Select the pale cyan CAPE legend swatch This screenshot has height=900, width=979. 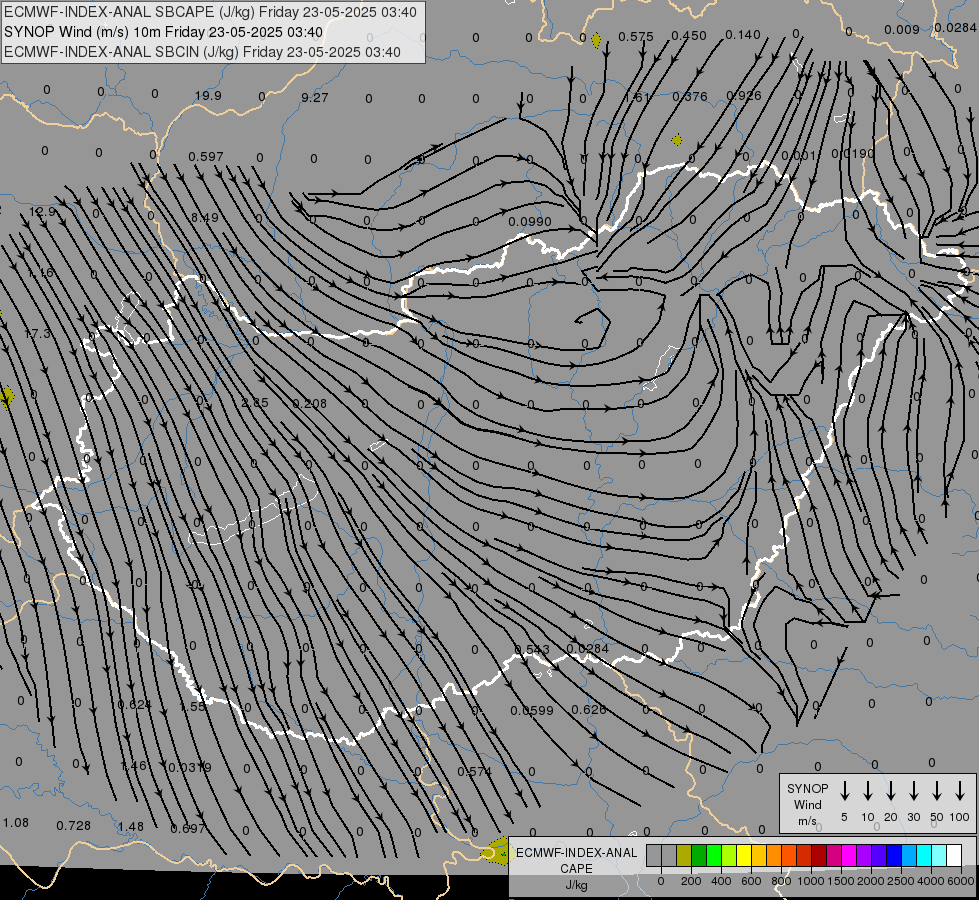938,856
